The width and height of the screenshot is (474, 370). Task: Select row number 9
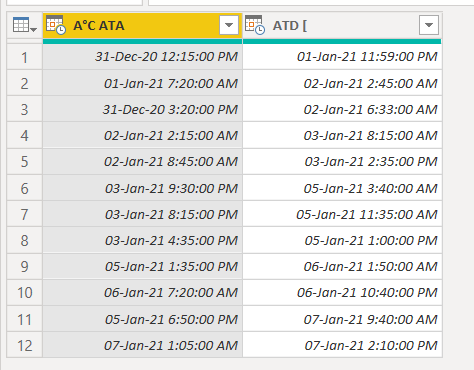click(24, 267)
